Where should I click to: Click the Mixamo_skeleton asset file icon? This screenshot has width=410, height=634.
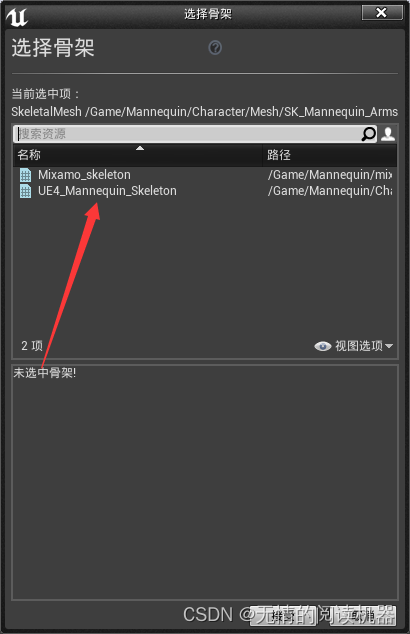point(25,175)
